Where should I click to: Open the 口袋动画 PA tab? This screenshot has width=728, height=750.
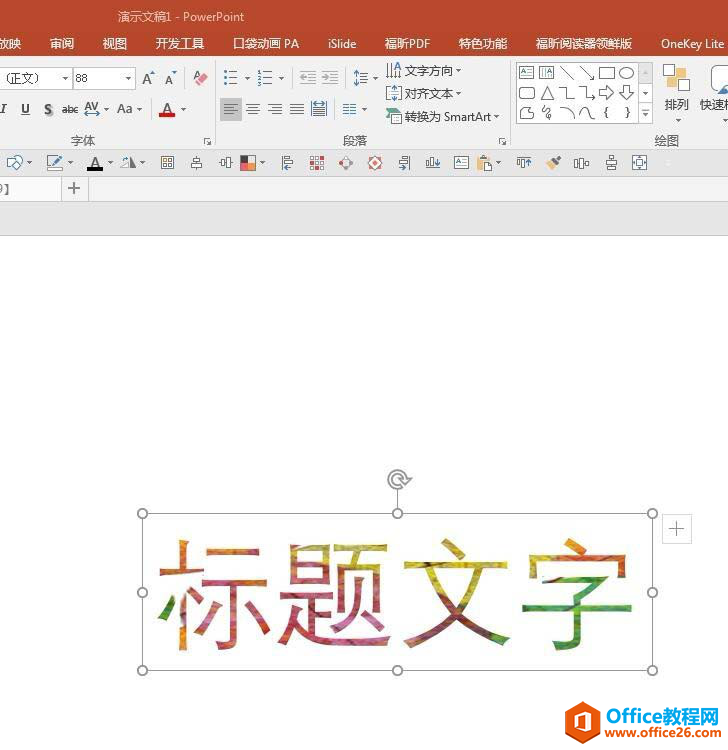click(266, 44)
